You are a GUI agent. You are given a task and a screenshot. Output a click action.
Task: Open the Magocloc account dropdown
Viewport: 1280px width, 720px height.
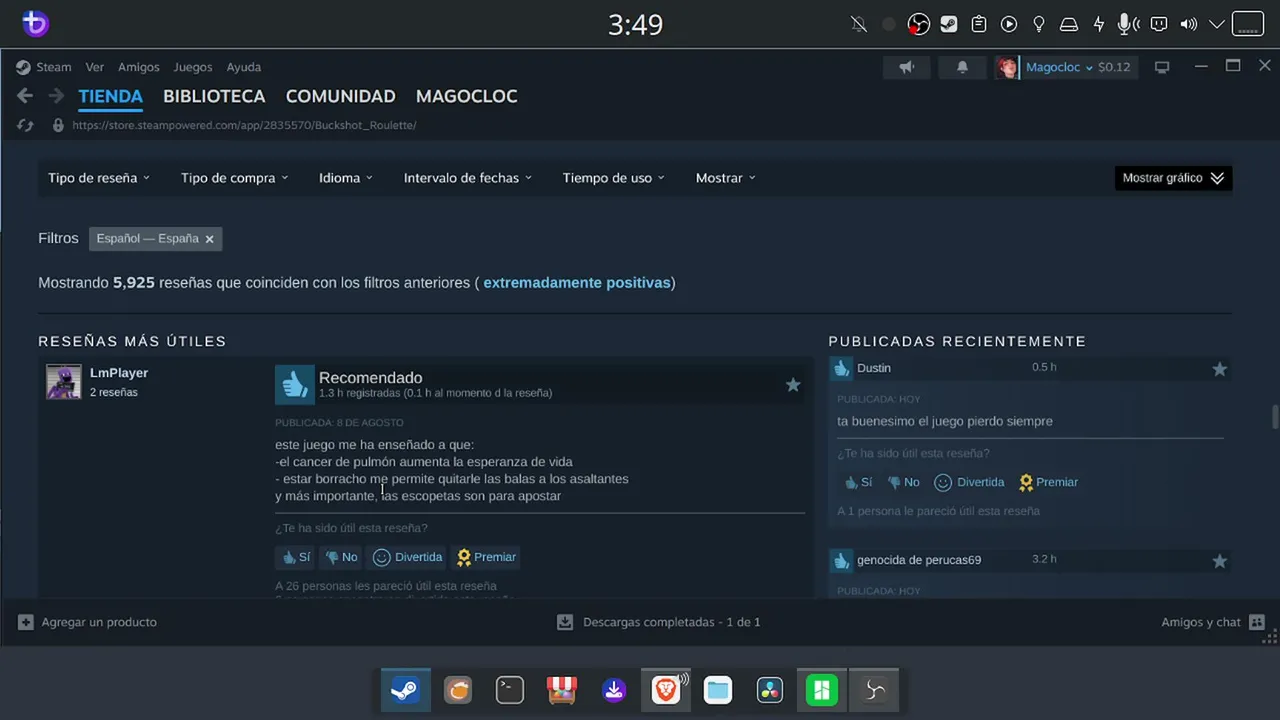1059,67
